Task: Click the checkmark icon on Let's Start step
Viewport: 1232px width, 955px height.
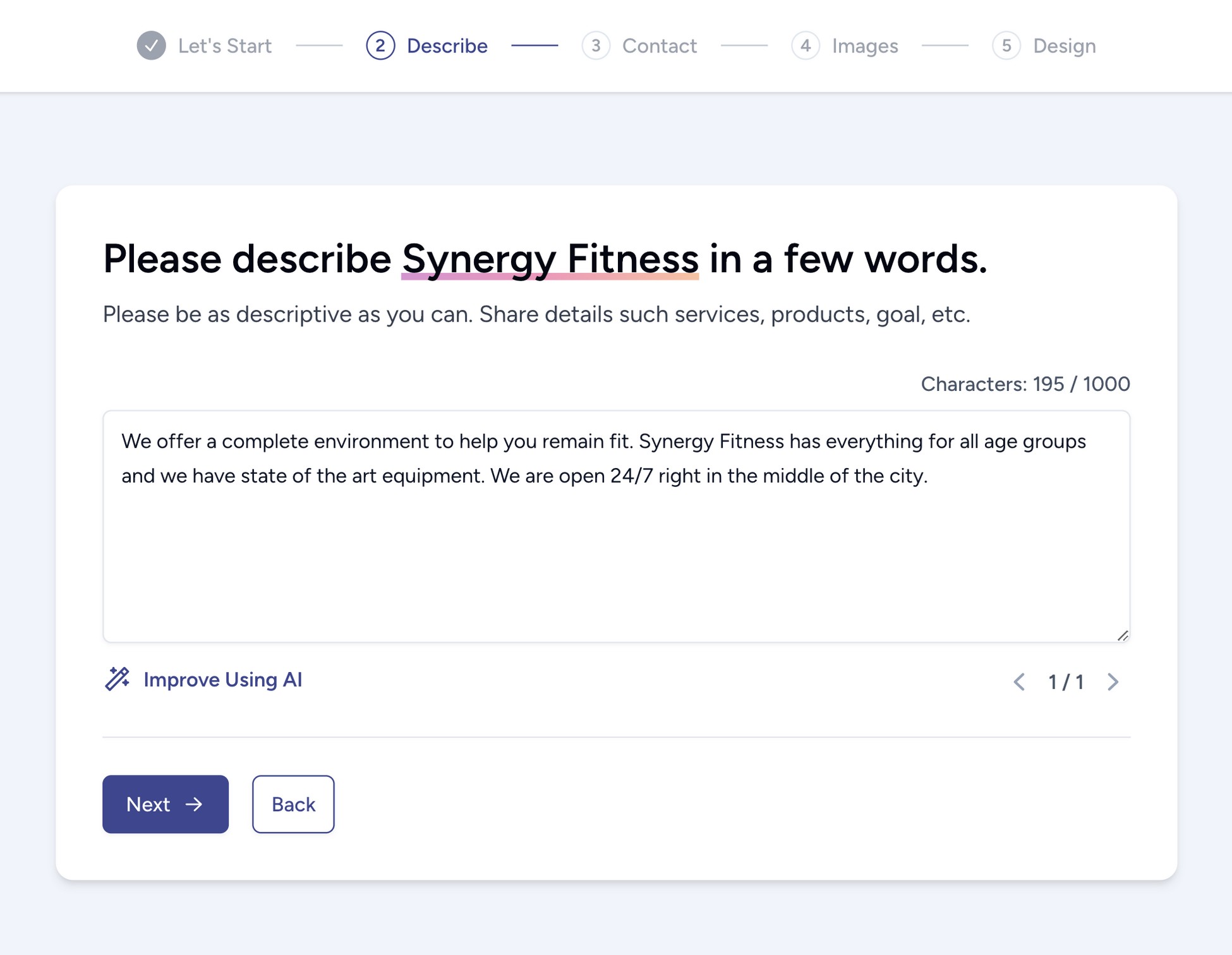Action: click(x=148, y=44)
